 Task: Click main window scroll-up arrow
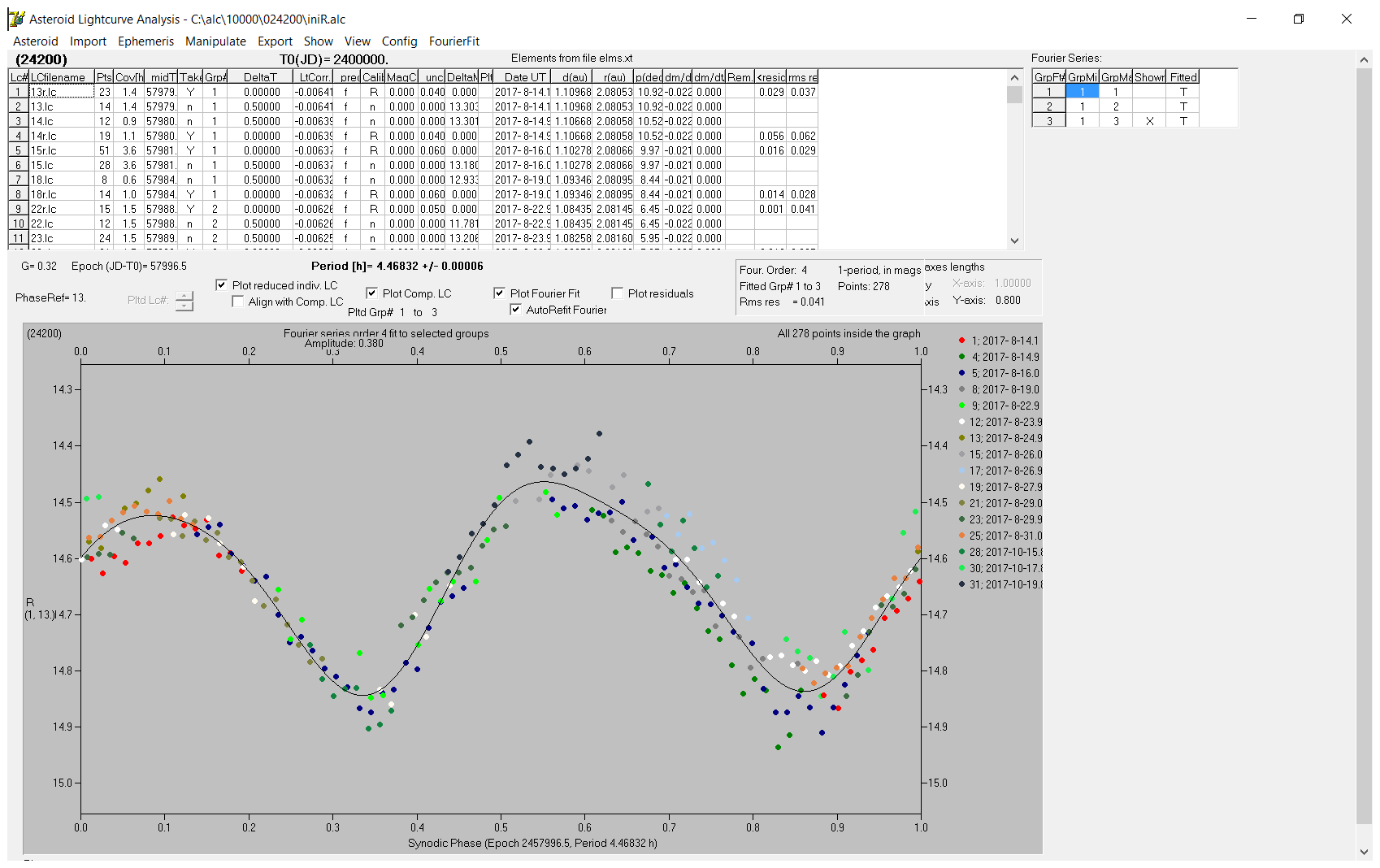coord(1364,60)
